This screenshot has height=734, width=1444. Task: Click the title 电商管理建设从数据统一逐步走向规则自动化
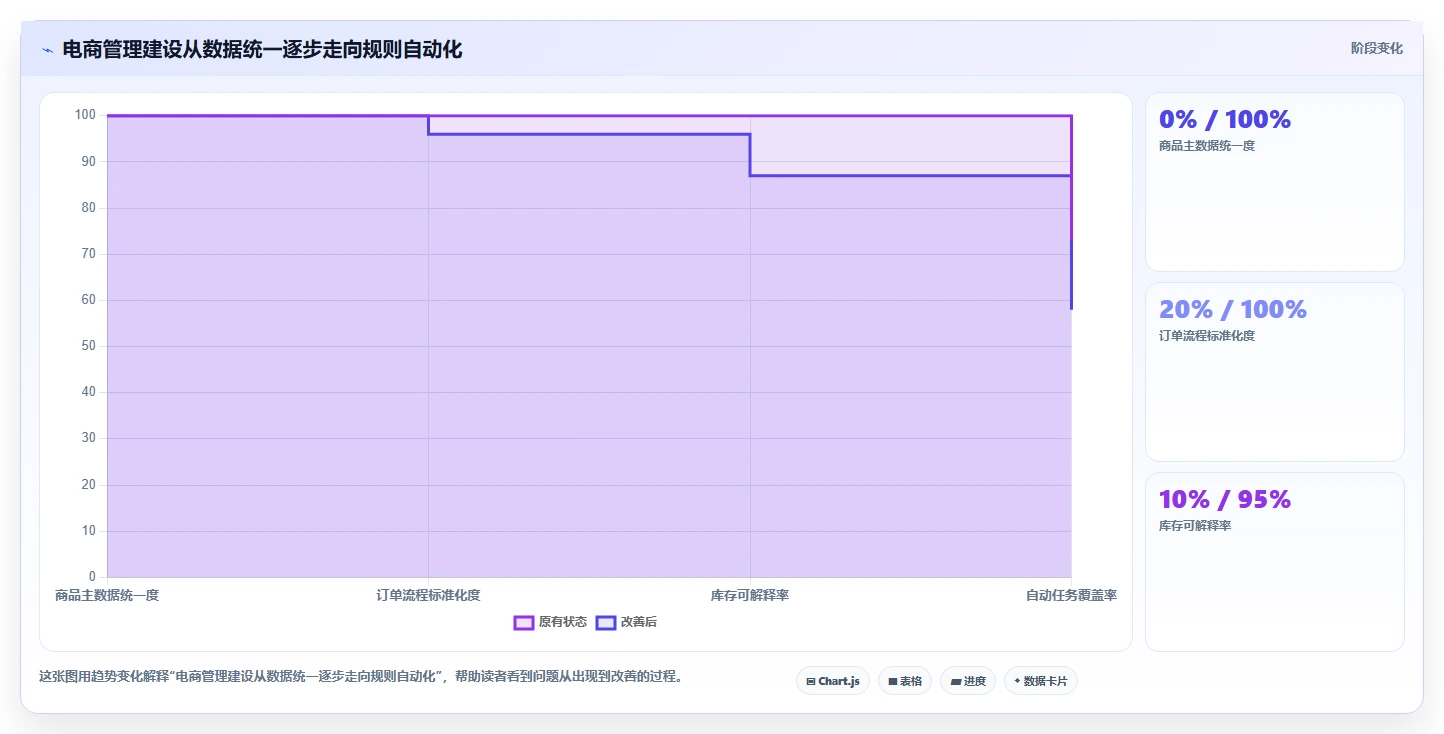click(x=262, y=49)
